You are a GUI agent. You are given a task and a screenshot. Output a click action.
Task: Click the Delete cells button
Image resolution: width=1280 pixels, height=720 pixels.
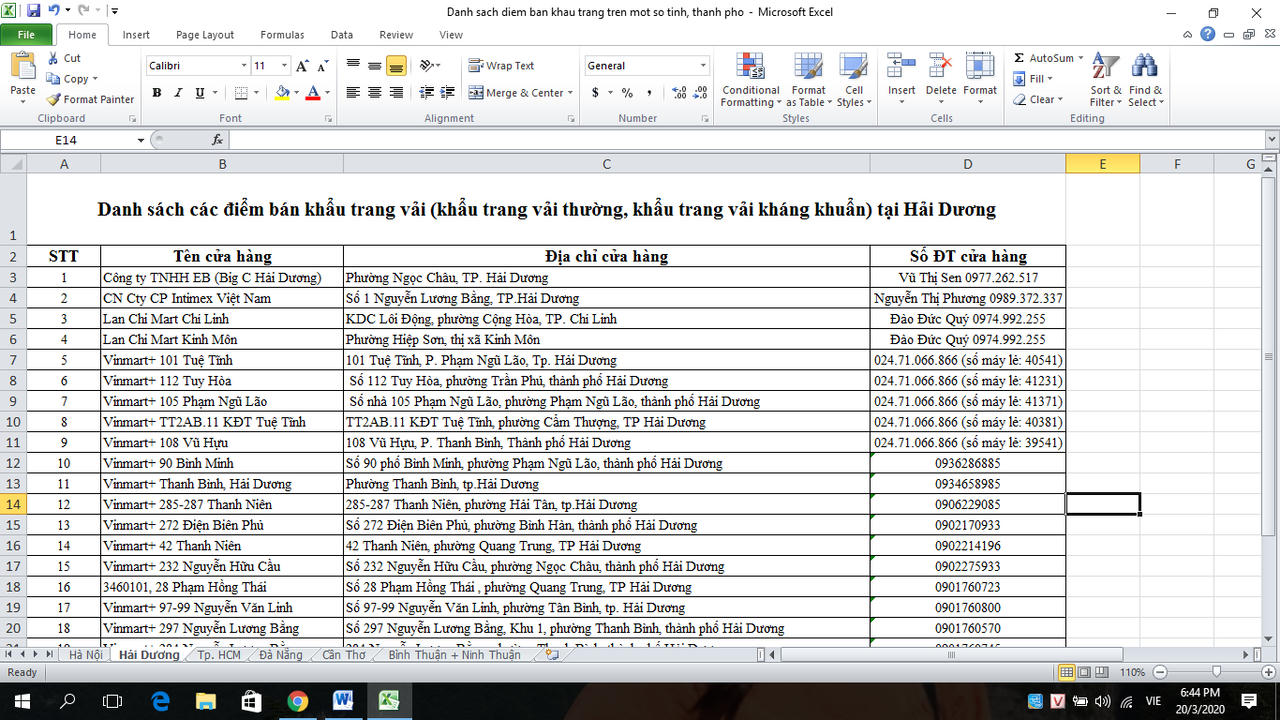click(941, 80)
